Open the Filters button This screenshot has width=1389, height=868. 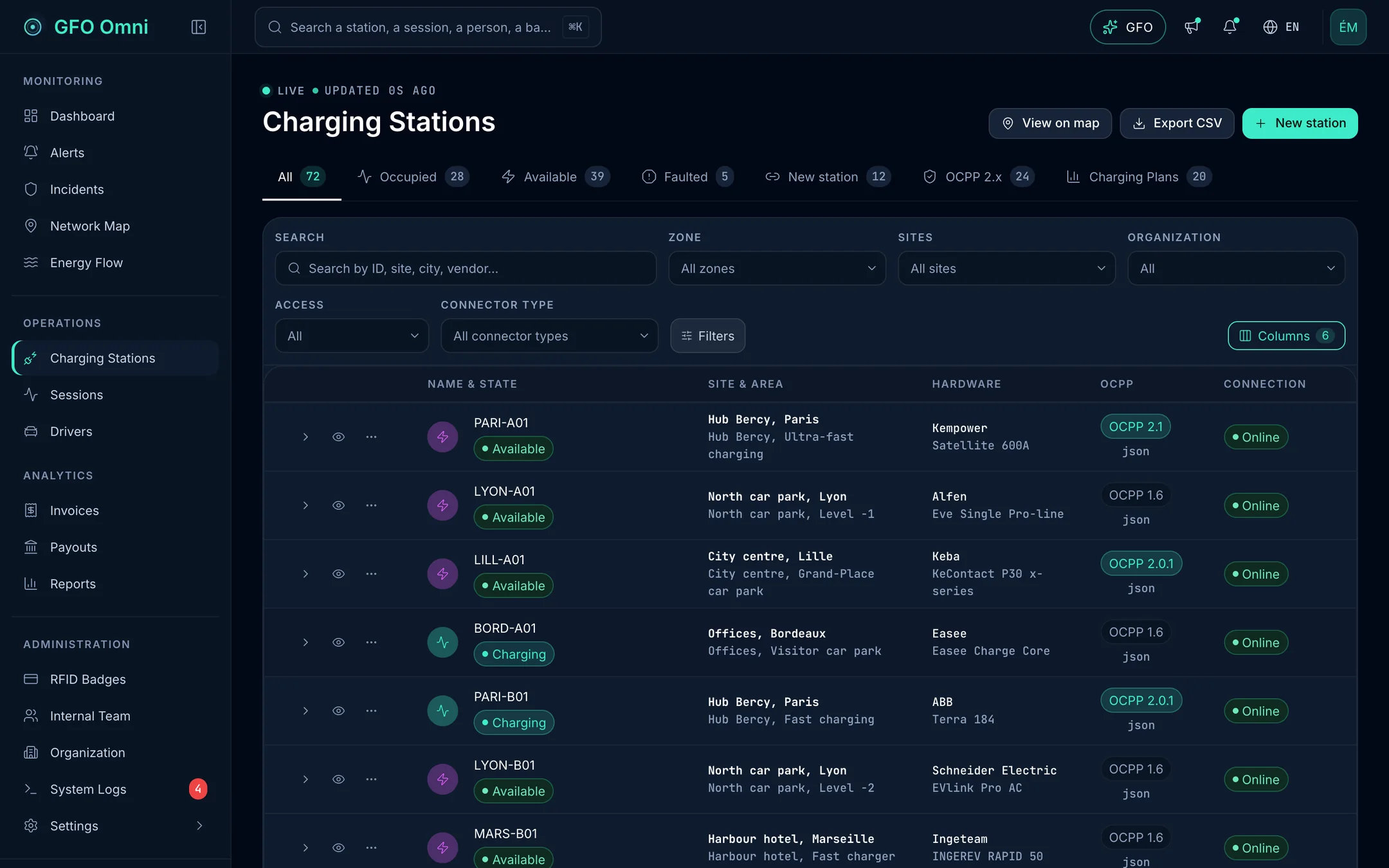[x=707, y=336]
